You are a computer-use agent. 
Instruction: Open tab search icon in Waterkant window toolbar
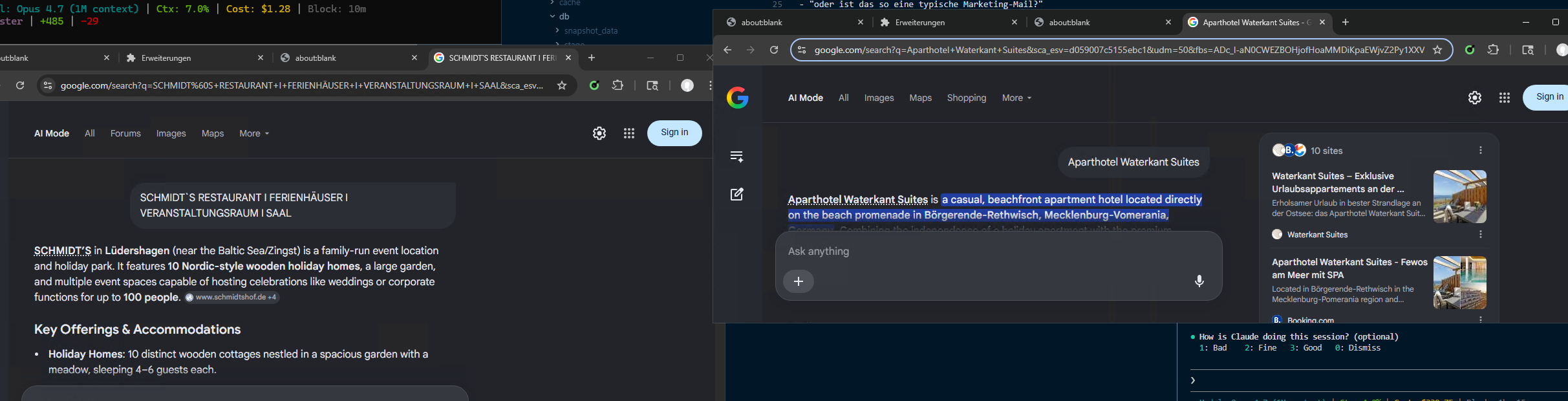point(1528,50)
